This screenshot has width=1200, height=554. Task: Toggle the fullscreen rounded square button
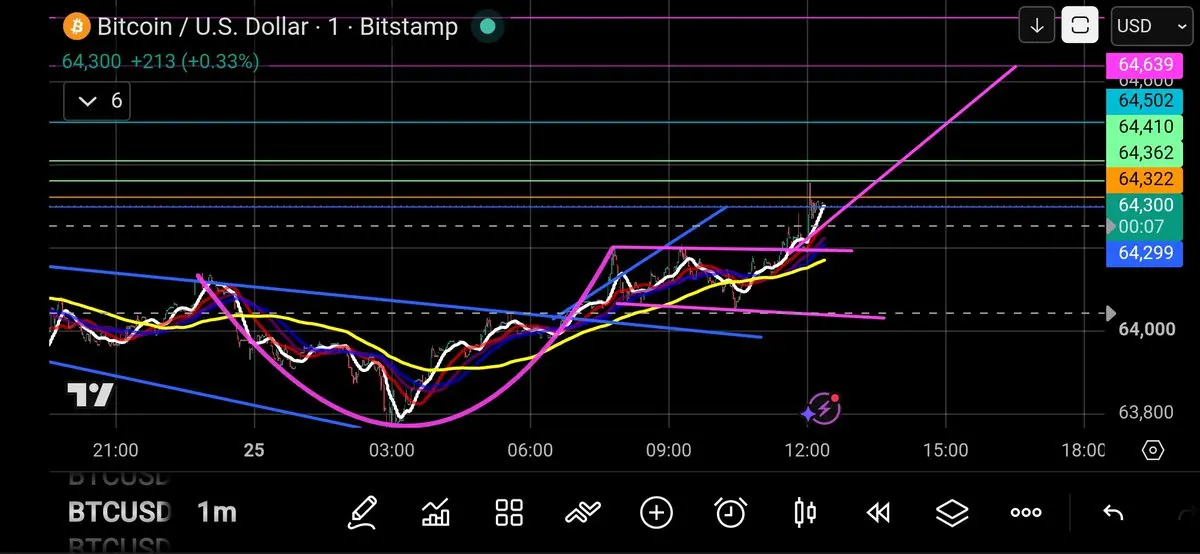tap(1080, 26)
